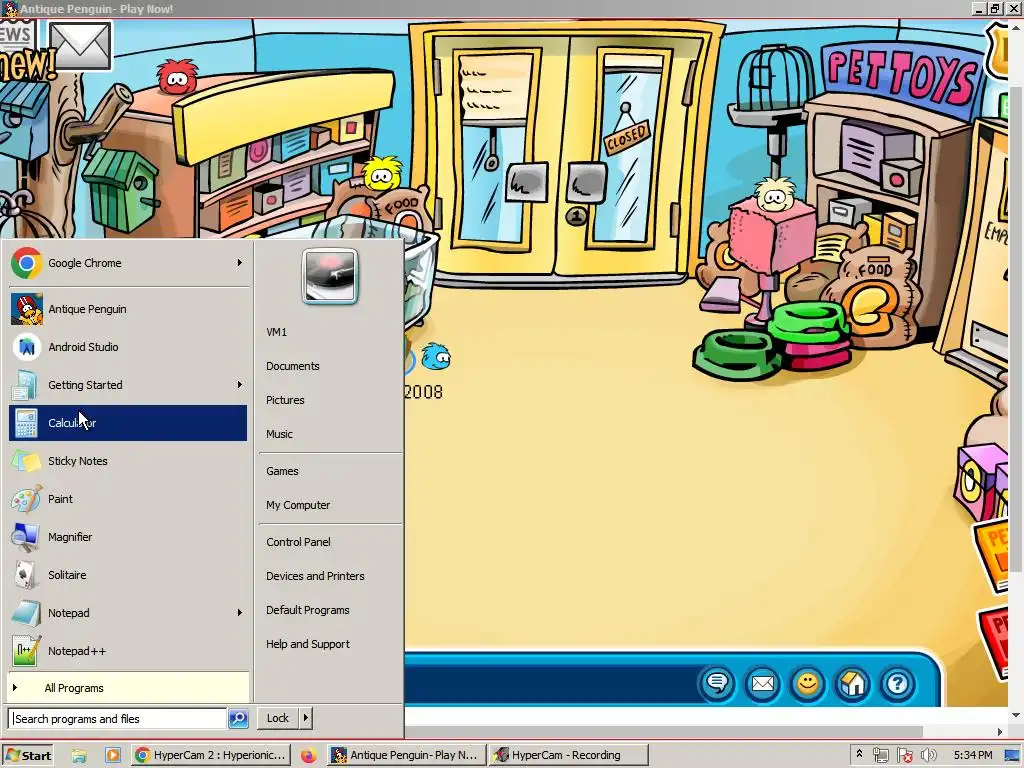1024x768 pixels.
Task: Expand All Programs list
Action: click(128, 688)
